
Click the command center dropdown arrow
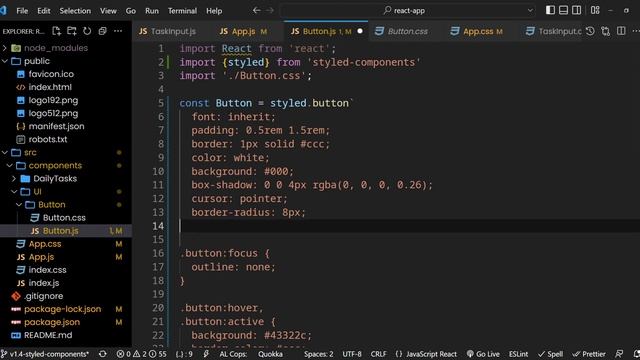coord(530,11)
